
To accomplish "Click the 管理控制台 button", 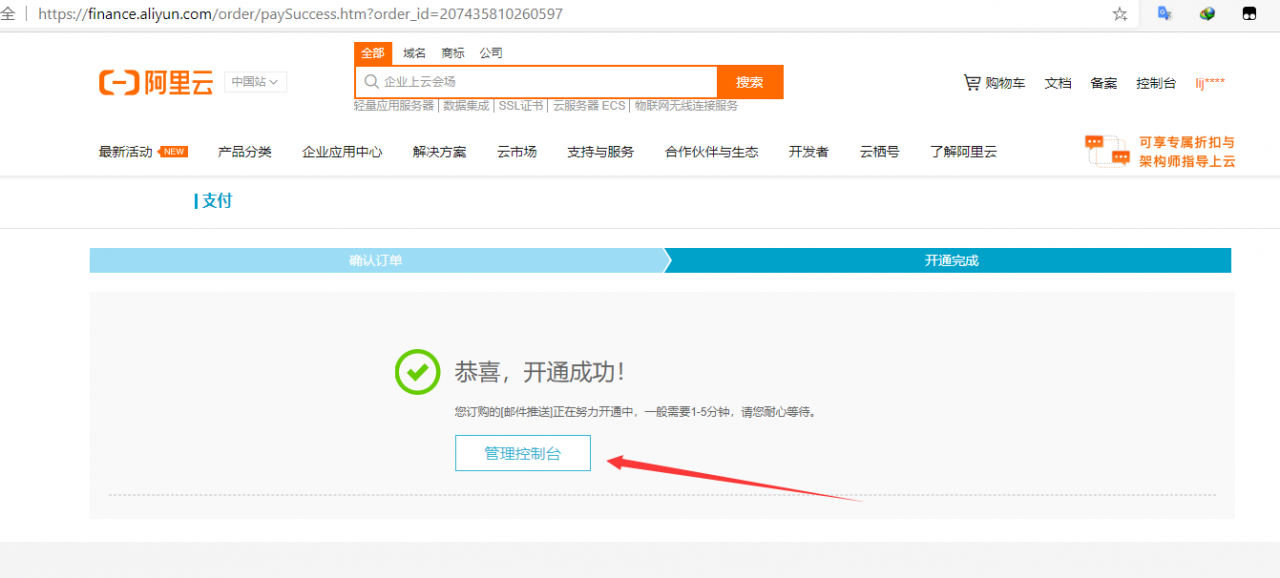I will click(523, 453).
